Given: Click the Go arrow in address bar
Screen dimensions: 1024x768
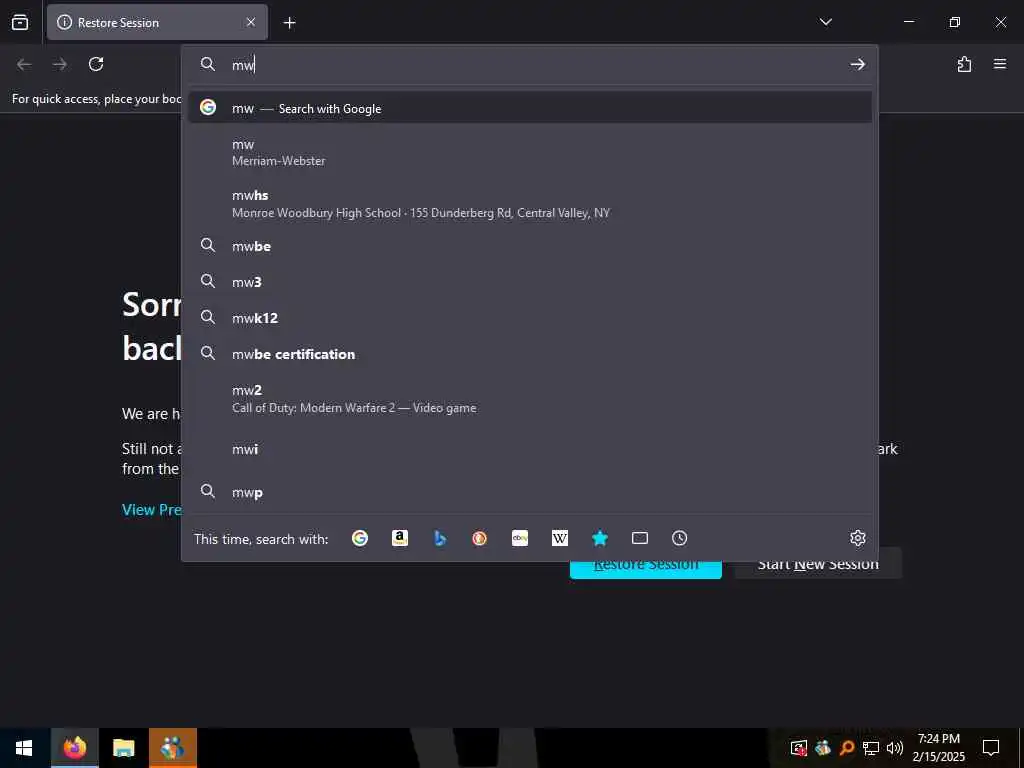Looking at the screenshot, I should pos(857,64).
